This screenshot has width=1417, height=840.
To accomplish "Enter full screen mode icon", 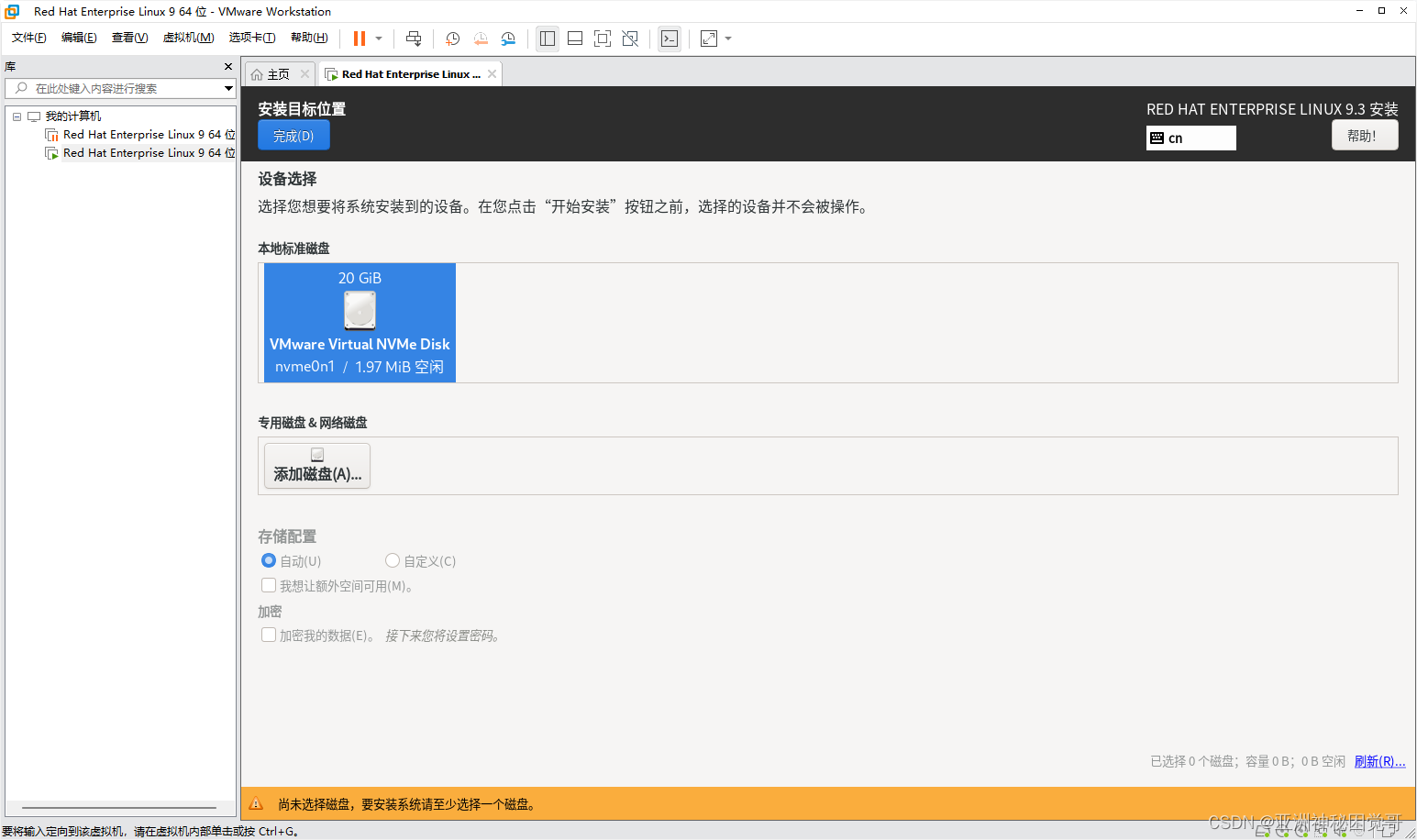I will click(x=603, y=39).
